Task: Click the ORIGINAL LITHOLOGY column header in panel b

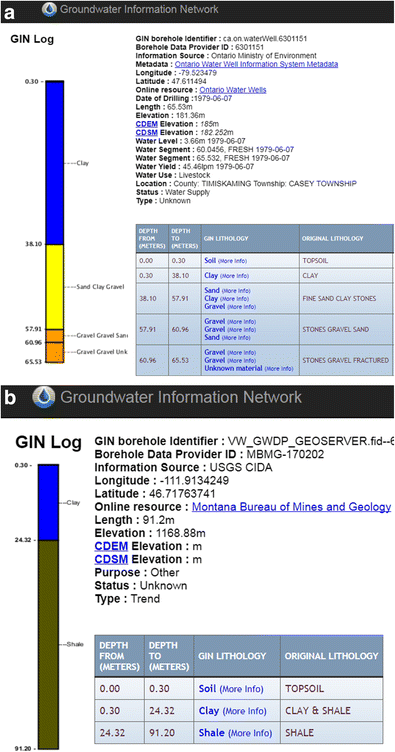Action: 332,656
